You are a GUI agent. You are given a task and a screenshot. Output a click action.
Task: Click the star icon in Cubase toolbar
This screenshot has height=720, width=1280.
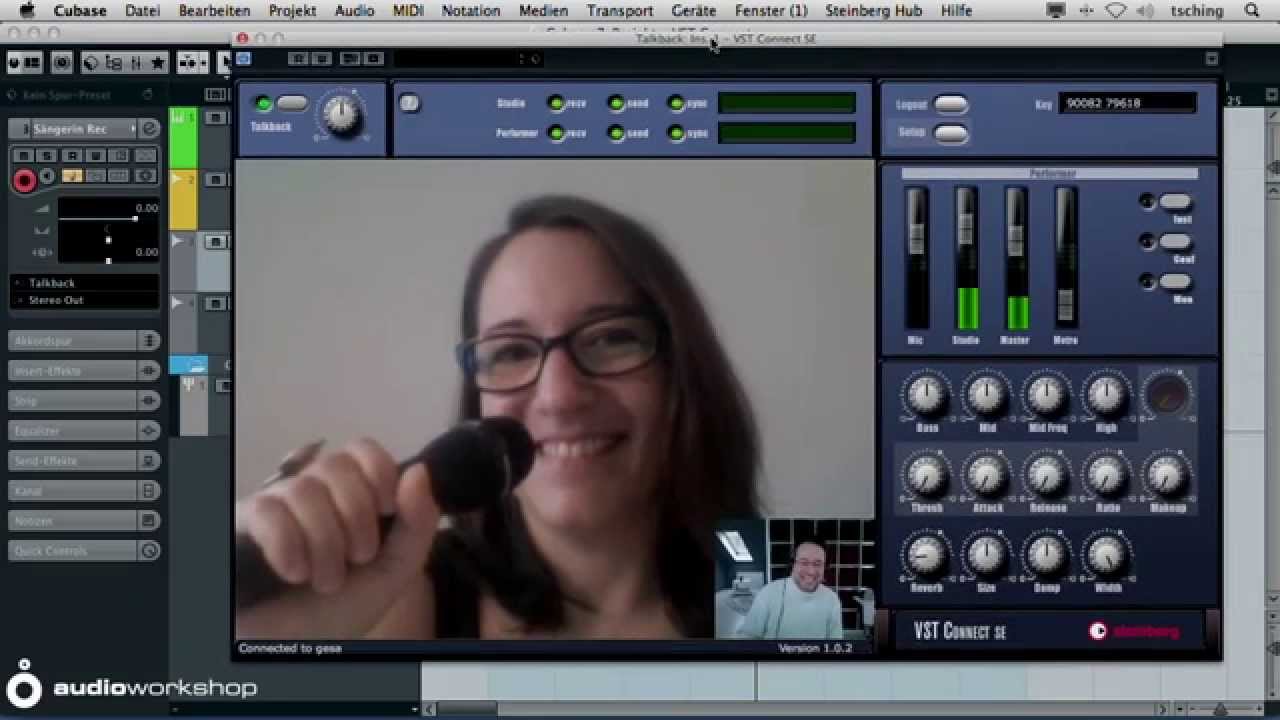coord(157,63)
